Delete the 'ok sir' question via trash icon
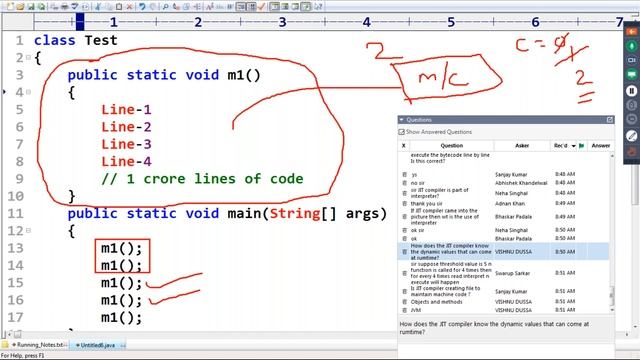The image size is (640, 360). (404, 230)
